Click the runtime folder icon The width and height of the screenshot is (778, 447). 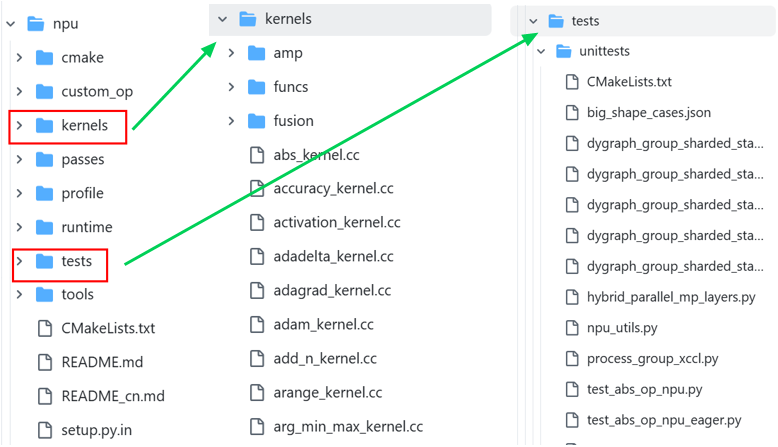[45, 227]
